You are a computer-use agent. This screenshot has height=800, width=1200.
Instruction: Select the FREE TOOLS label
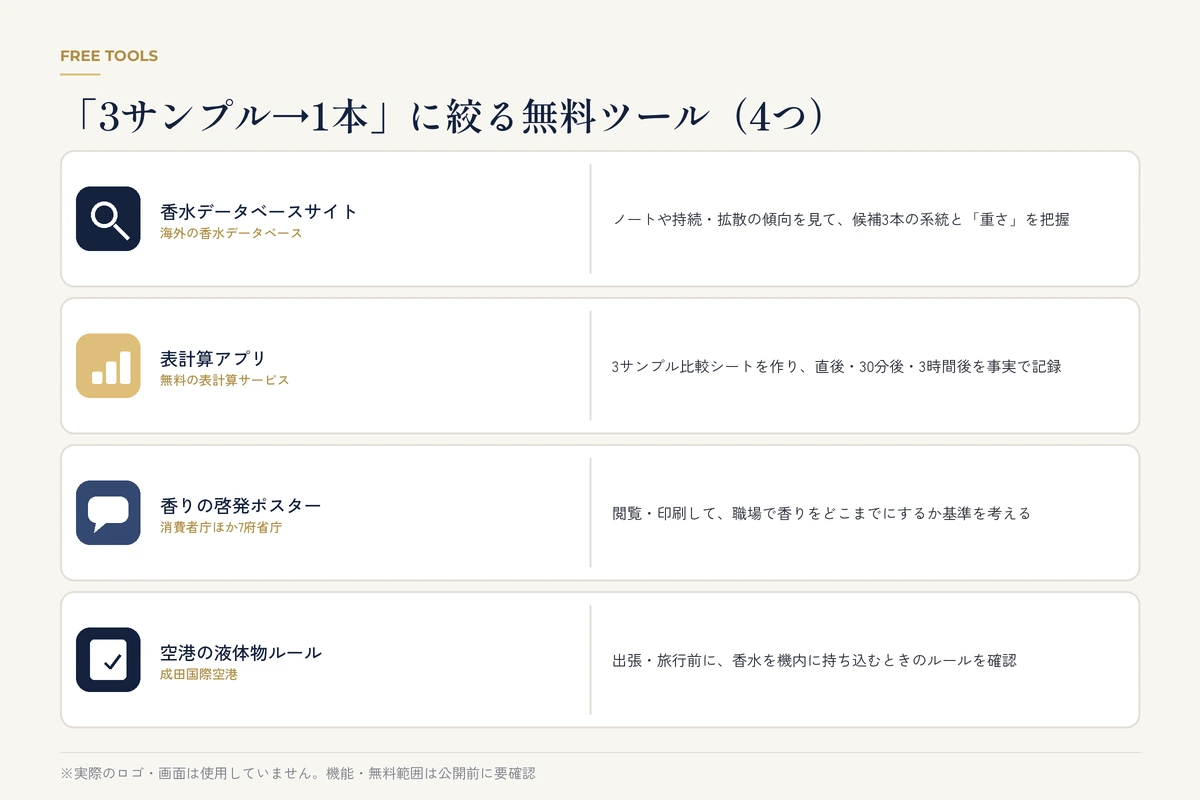tap(109, 56)
